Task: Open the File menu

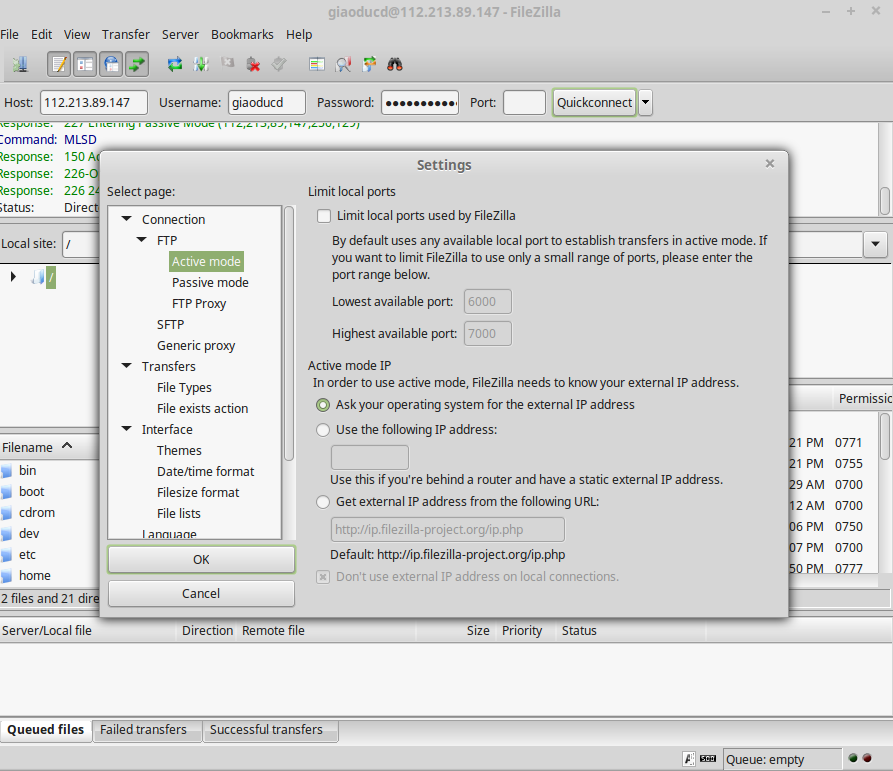Action: pyautogui.click(x=10, y=35)
